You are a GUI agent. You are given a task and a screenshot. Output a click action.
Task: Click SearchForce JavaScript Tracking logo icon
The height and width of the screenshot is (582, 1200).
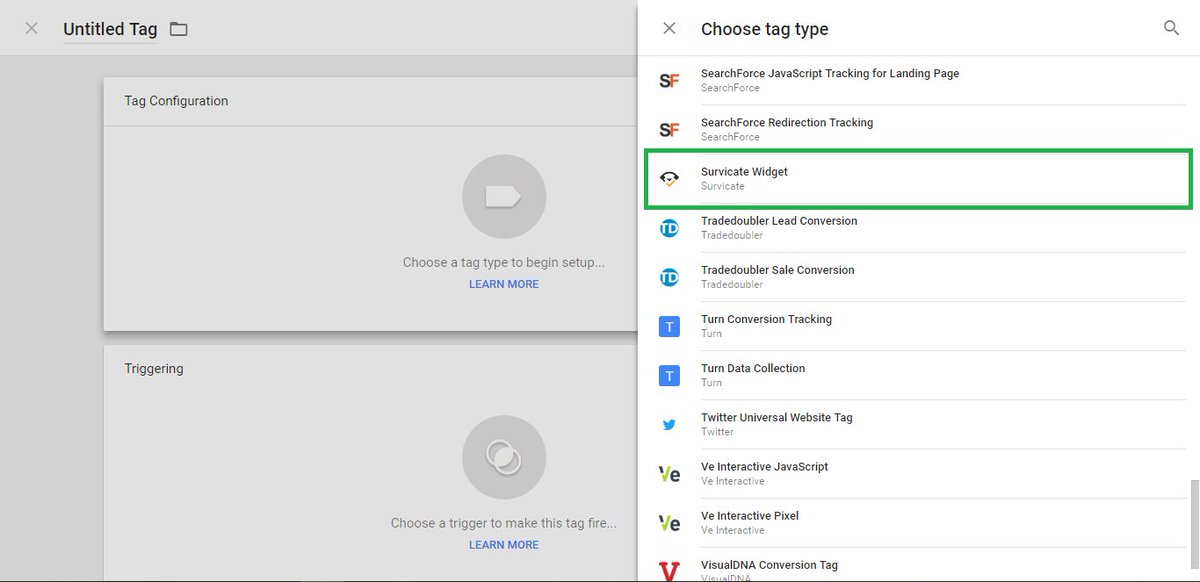tap(670, 81)
